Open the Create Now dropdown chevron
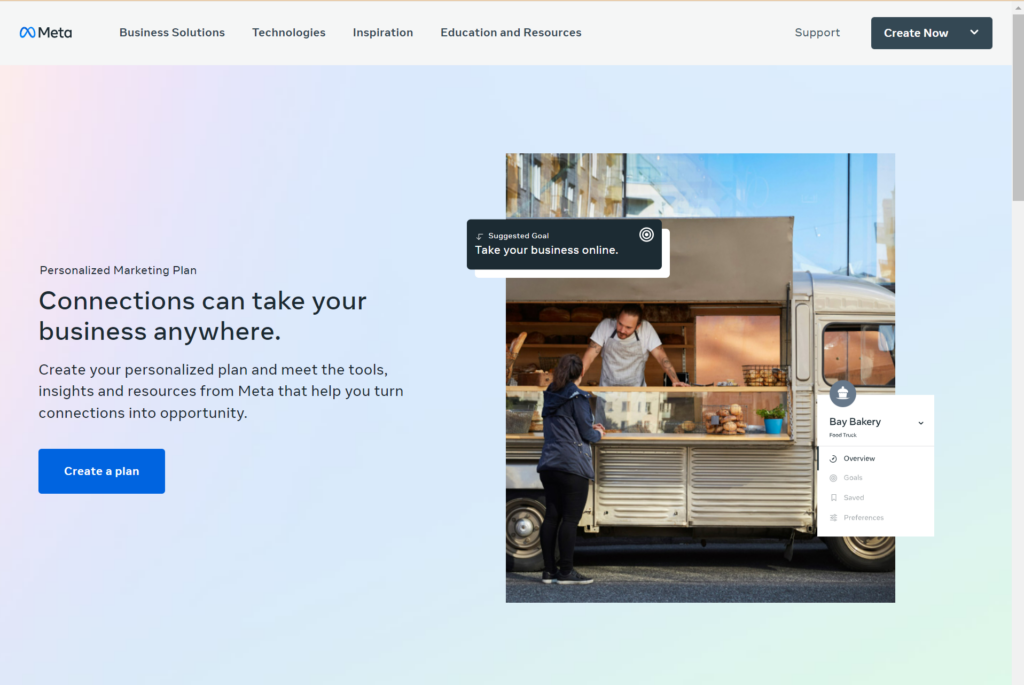The image size is (1024, 685). click(972, 32)
